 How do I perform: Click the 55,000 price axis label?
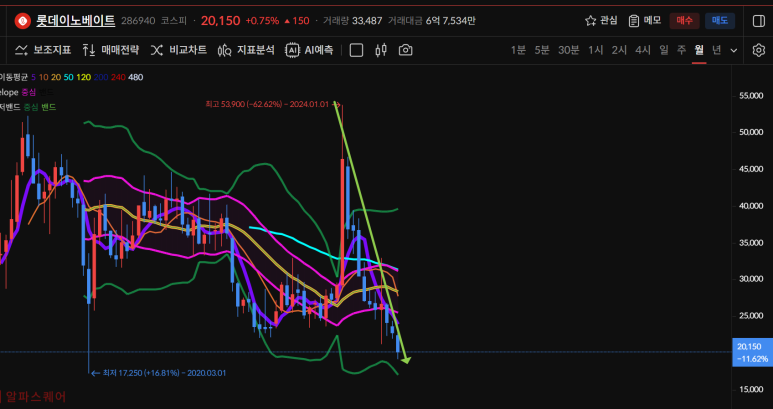point(751,96)
